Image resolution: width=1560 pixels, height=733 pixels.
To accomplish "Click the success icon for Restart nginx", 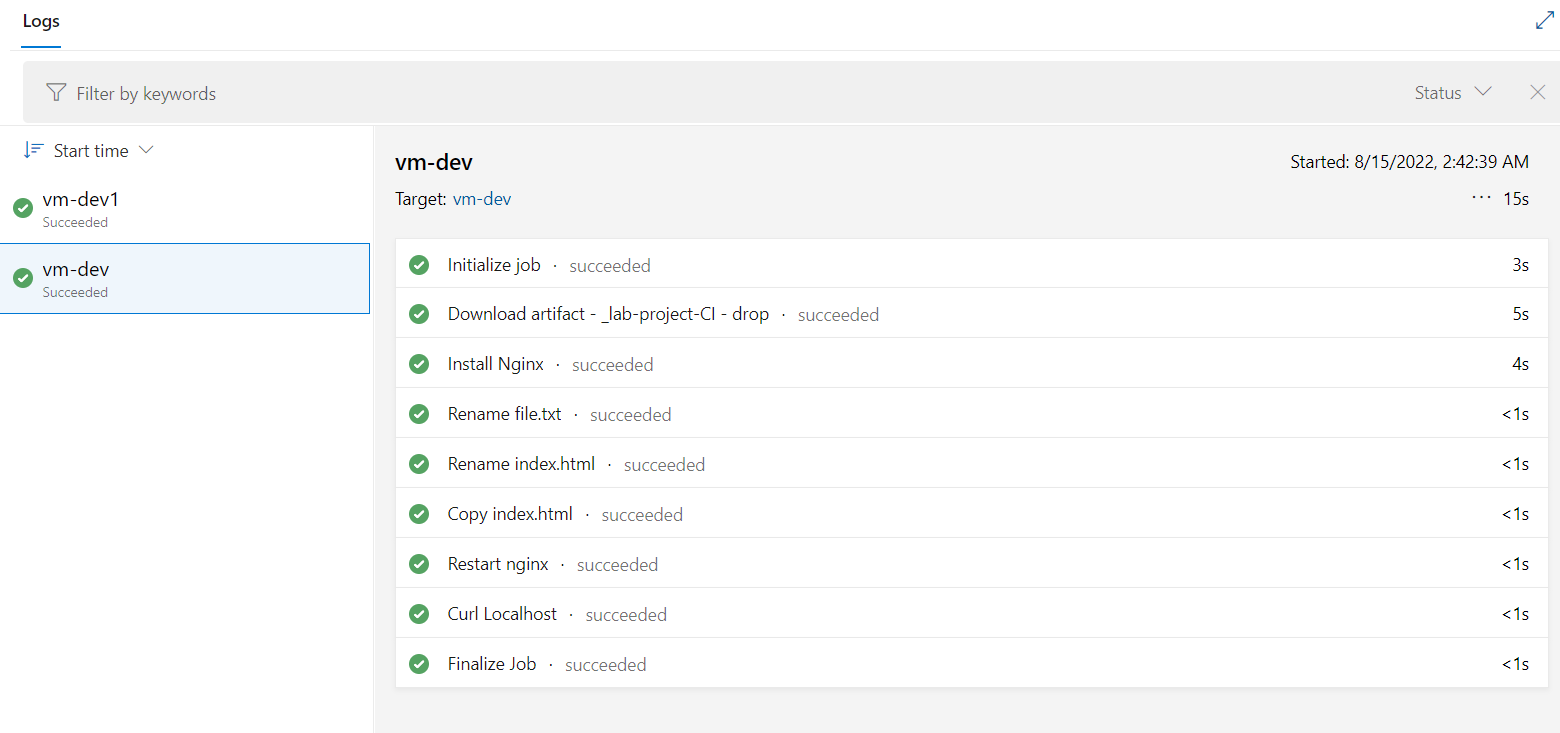I will click(x=419, y=564).
